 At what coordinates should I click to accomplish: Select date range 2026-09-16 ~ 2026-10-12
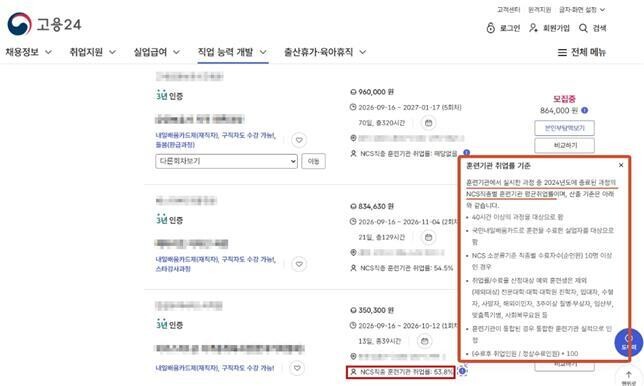coord(398,326)
